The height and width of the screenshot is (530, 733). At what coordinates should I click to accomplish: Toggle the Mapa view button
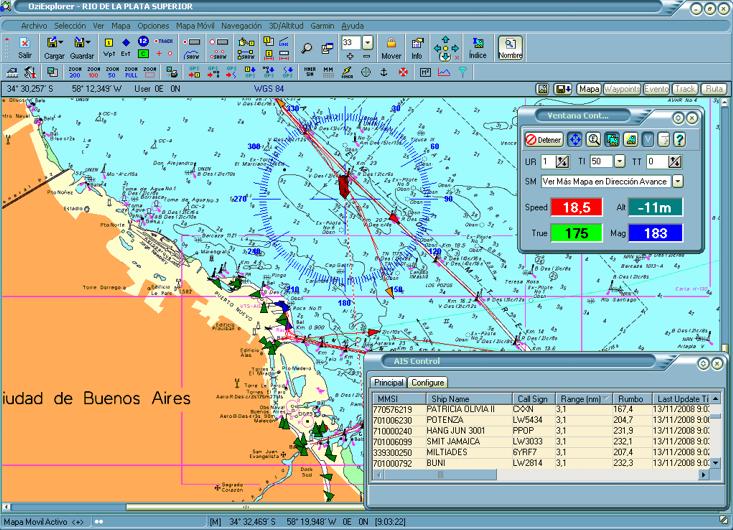pyautogui.click(x=589, y=89)
